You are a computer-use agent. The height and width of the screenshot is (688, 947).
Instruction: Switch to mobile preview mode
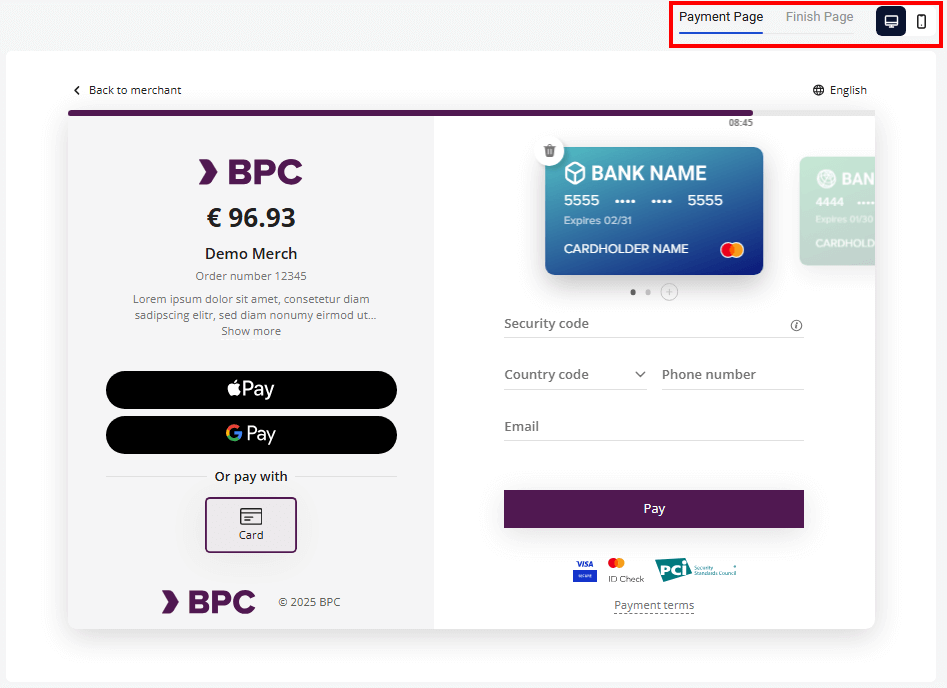click(921, 21)
